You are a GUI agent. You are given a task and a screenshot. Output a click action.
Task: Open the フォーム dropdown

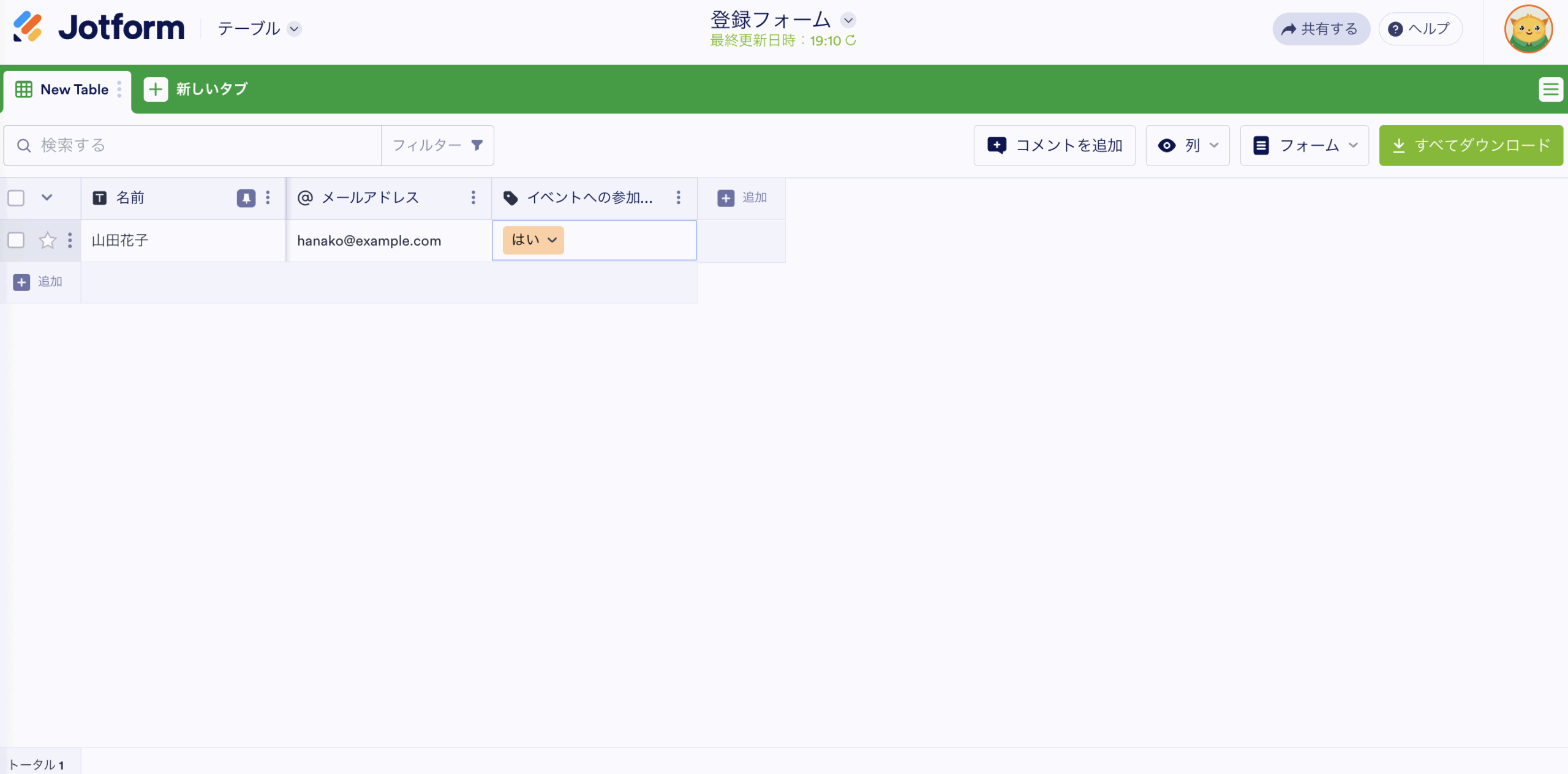pyautogui.click(x=1305, y=145)
